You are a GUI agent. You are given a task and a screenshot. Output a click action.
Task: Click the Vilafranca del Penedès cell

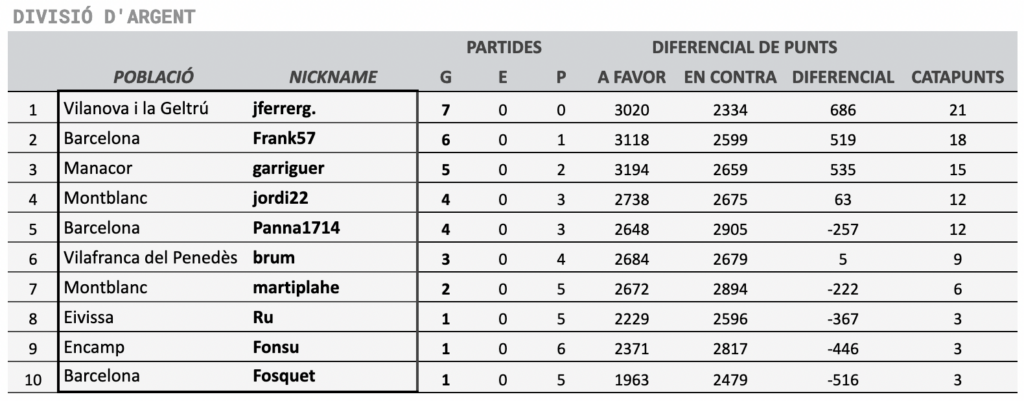(x=150, y=257)
